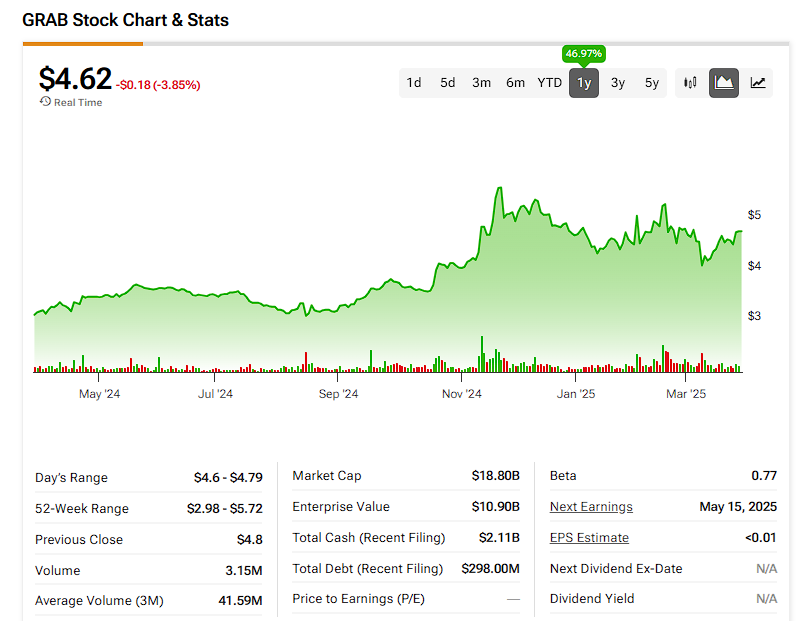This screenshot has width=804, height=621.
Task: Click the tallest volume bar near Nov '24
Action: coord(482,354)
